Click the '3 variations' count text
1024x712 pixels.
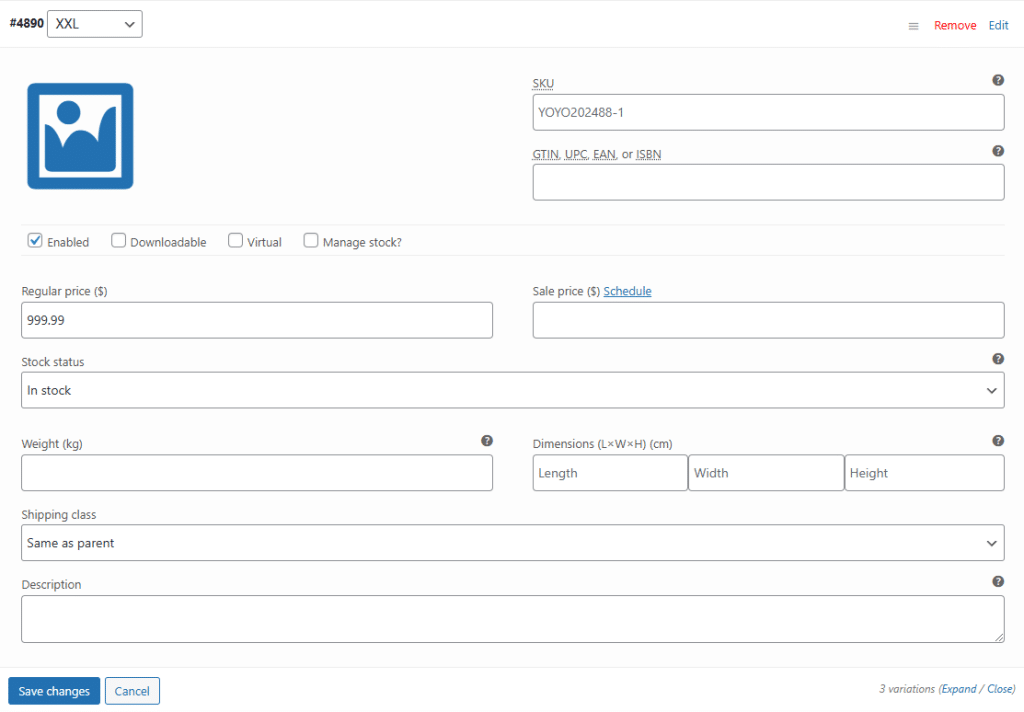[907, 689]
